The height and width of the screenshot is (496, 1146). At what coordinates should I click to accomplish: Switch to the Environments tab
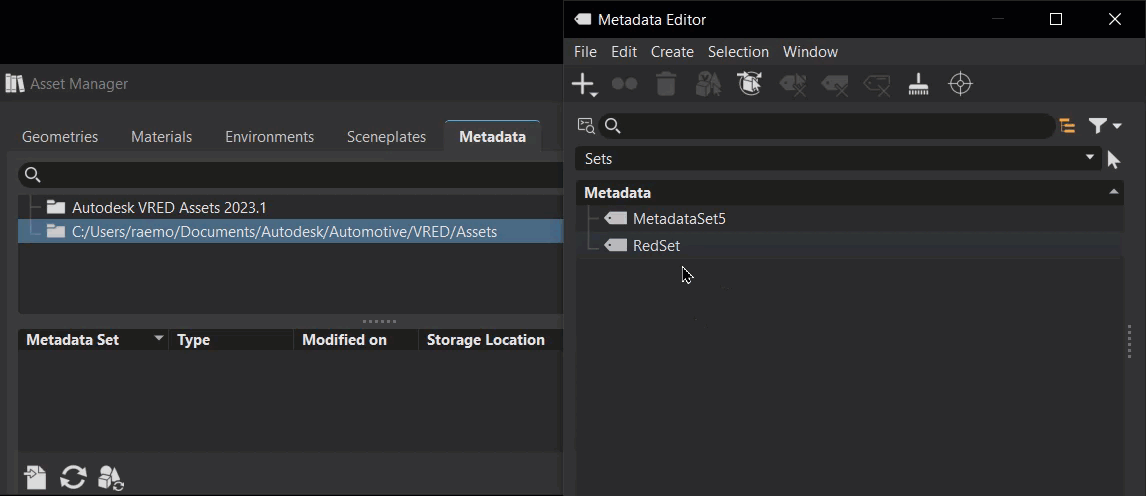point(269,137)
